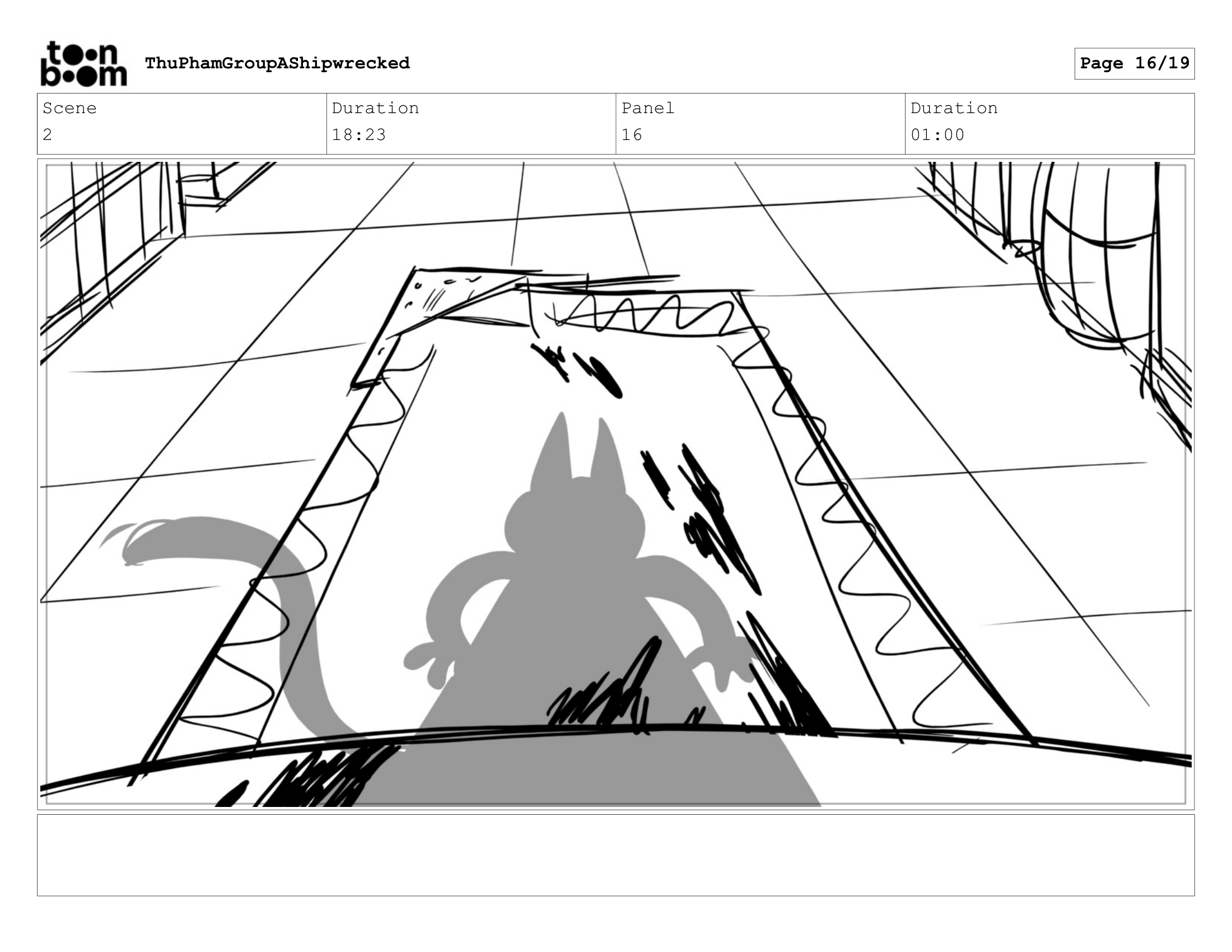The image size is (1232, 952).
Task: Click the scene Duration 18:23 value
Action: (359, 136)
